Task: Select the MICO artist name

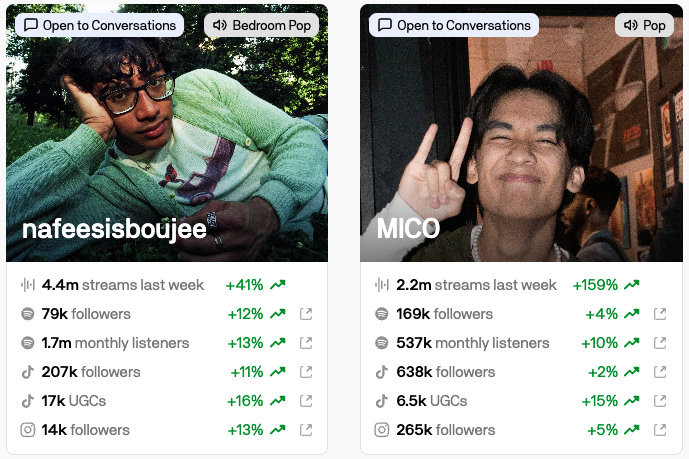Action: [408, 228]
